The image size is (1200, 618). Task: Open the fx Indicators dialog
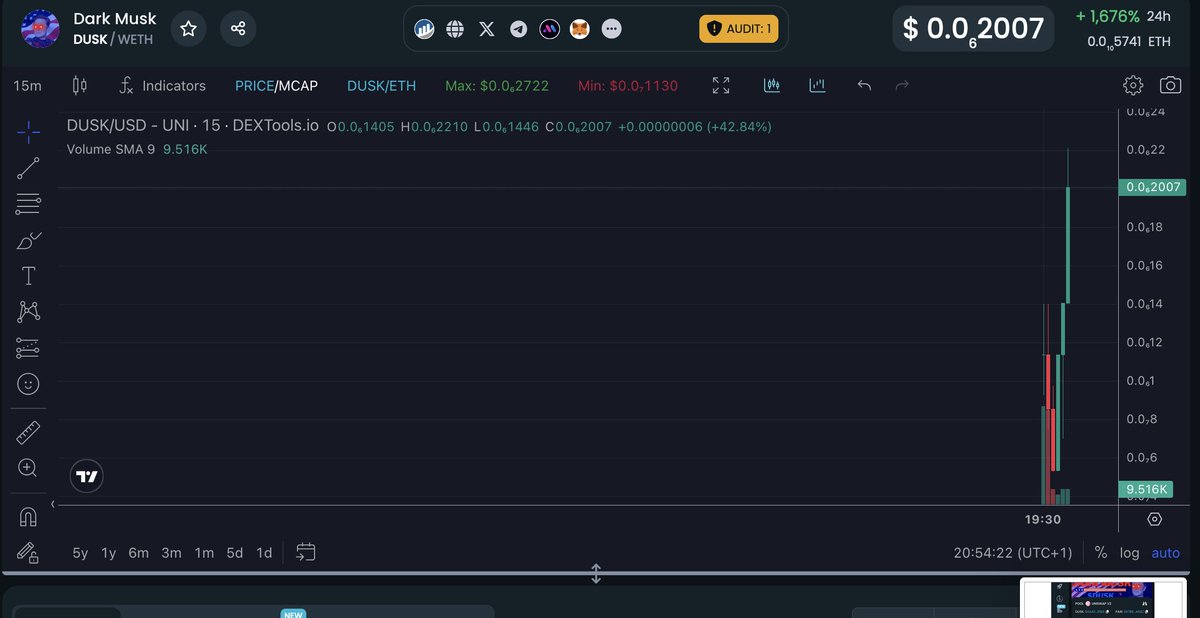tap(162, 86)
